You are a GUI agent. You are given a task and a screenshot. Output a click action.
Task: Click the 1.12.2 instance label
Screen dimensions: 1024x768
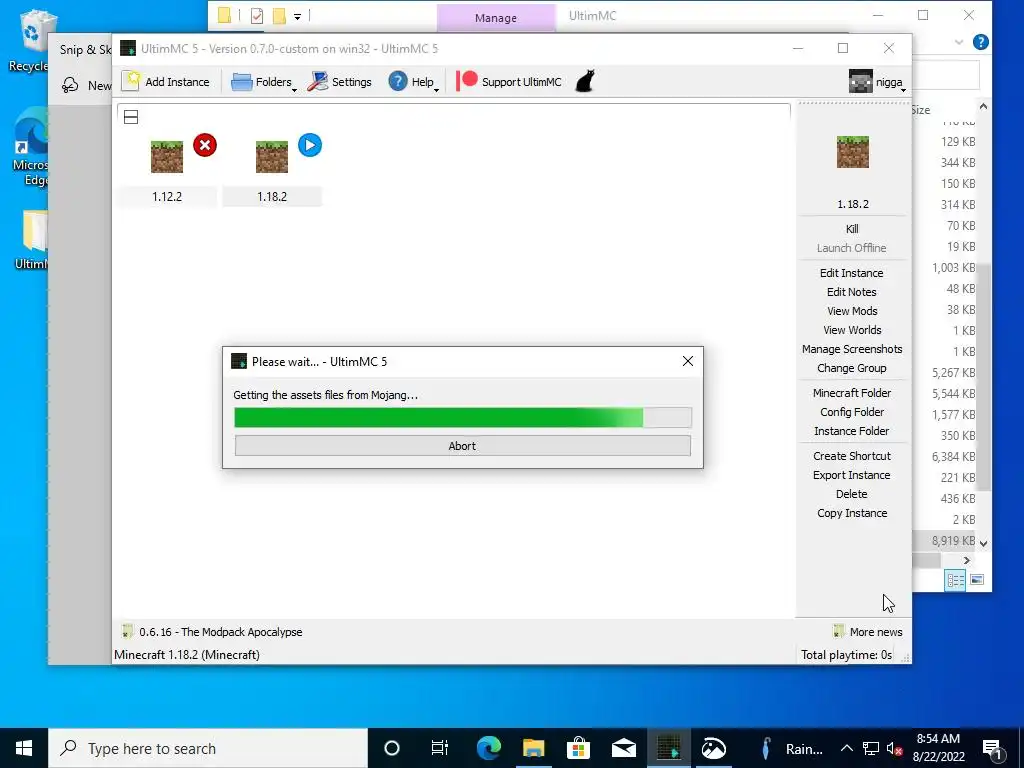click(167, 197)
